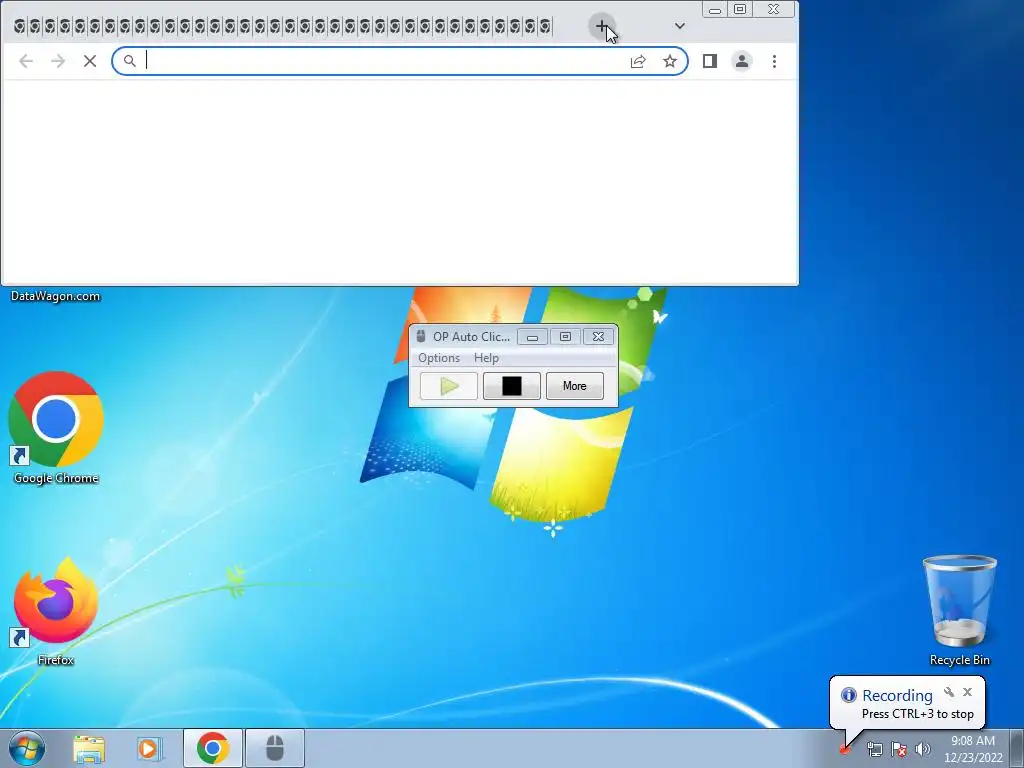1024x768 pixels.
Task: Click the red recording tray icon
Action: point(844,750)
